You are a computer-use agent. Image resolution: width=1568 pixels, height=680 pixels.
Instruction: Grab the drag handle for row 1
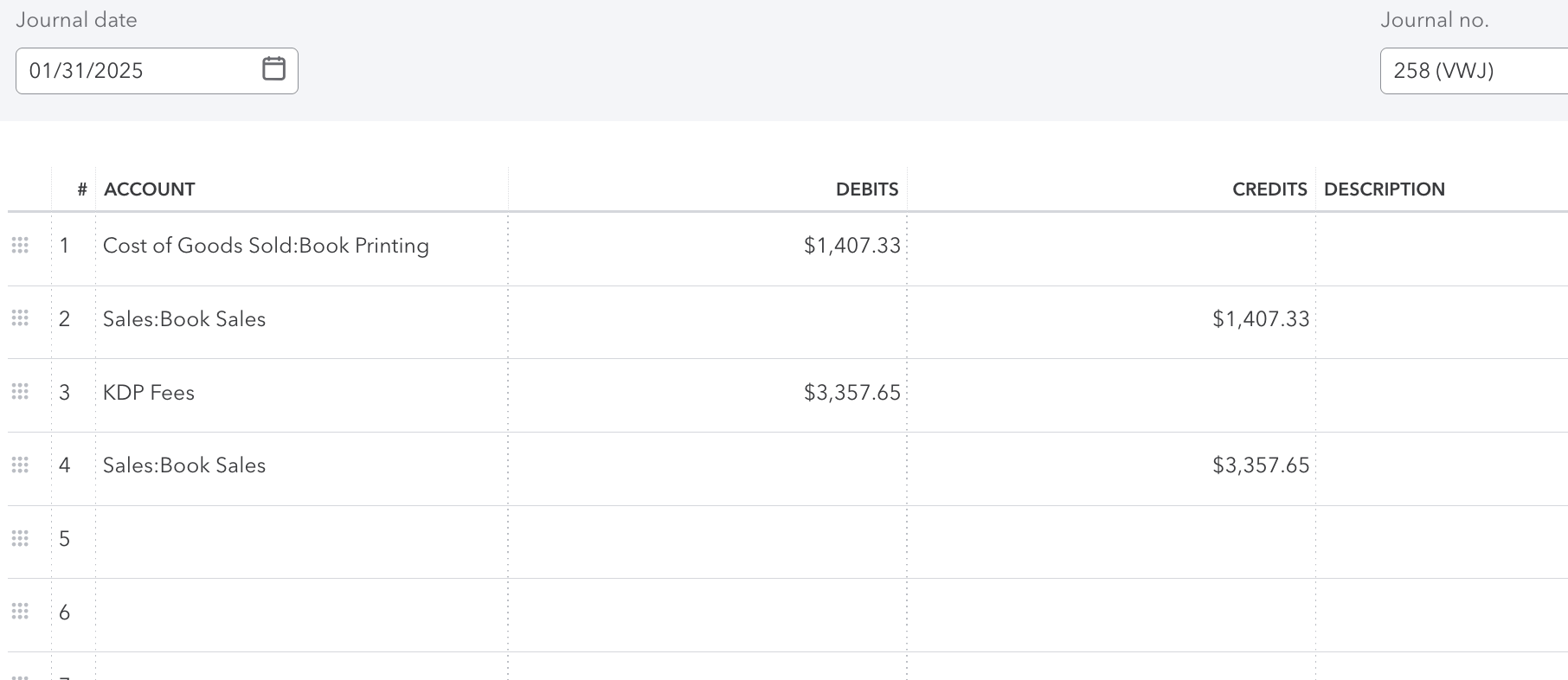pyautogui.click(x=20, y=246)
